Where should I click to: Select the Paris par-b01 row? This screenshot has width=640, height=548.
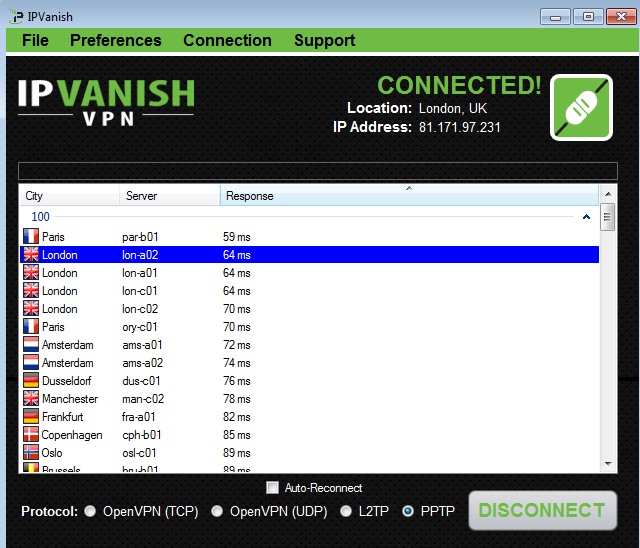309,237
